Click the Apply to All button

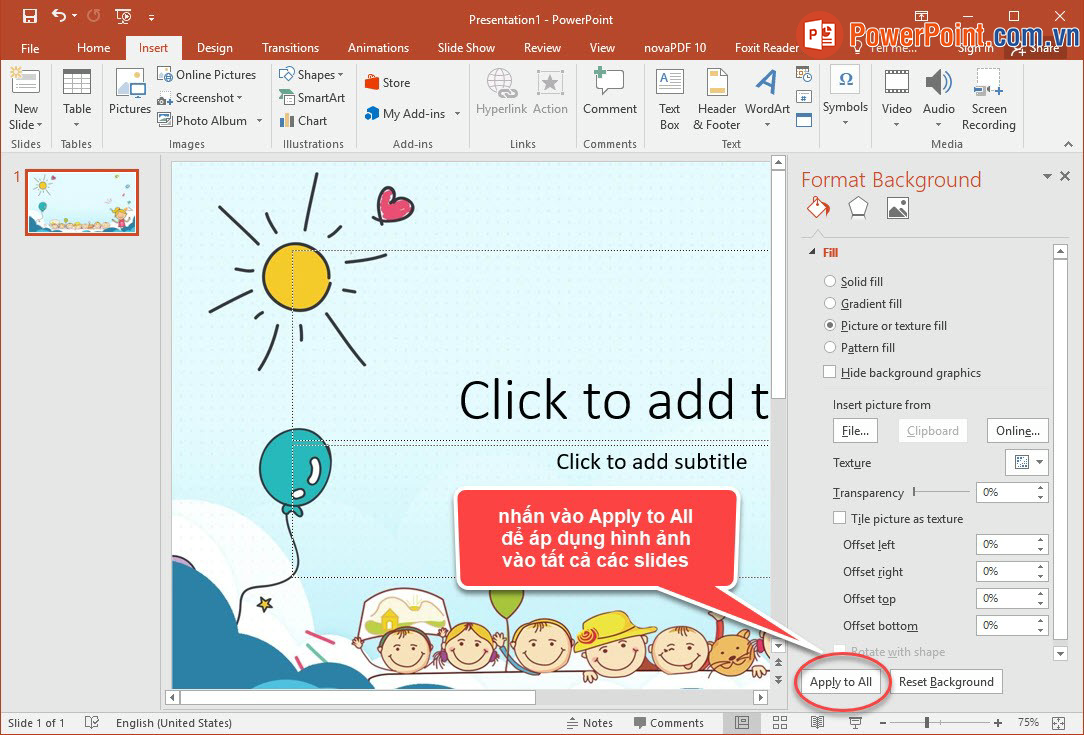click(x=841, y=682)
